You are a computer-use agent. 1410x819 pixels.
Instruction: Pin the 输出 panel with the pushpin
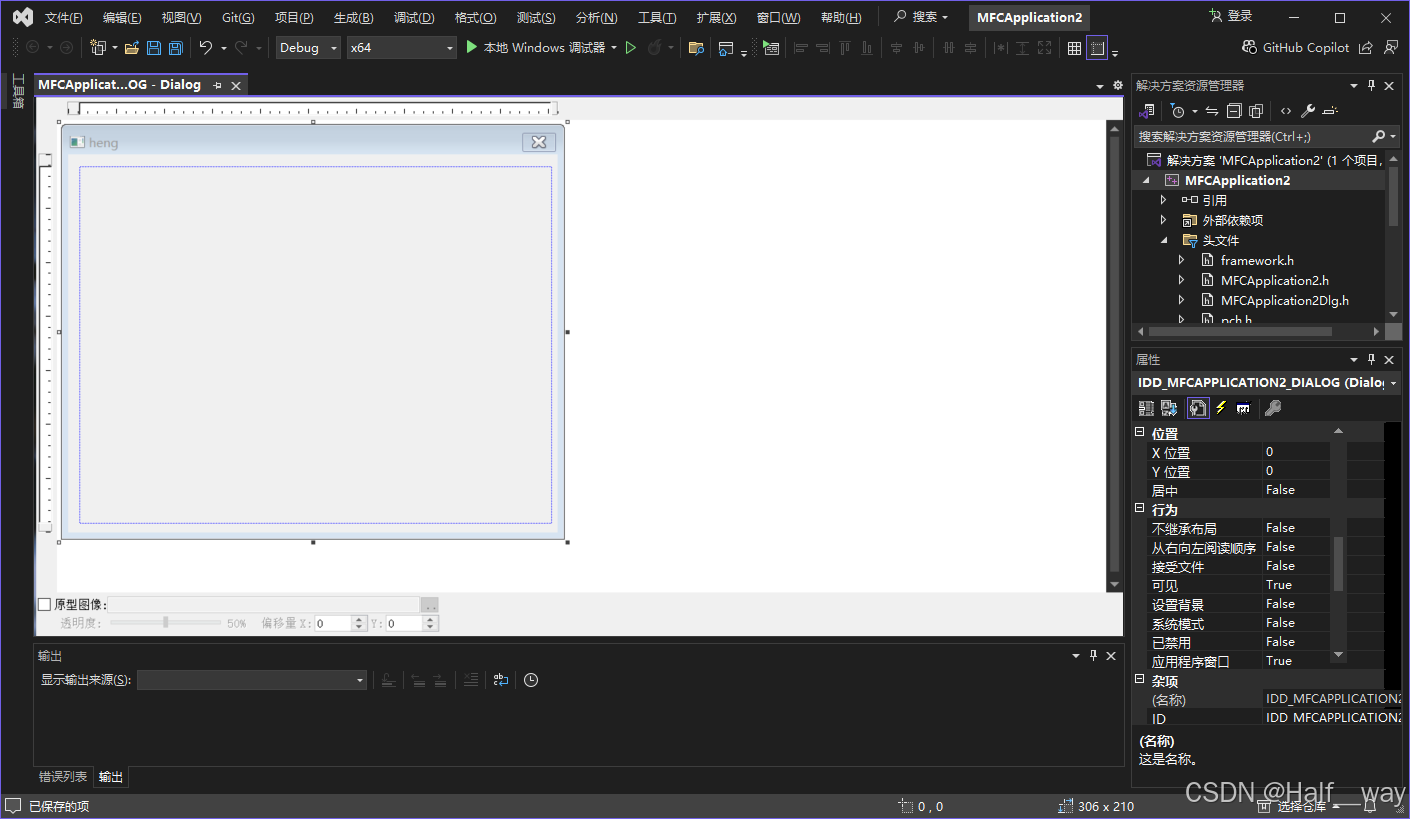coord(1094,656)
